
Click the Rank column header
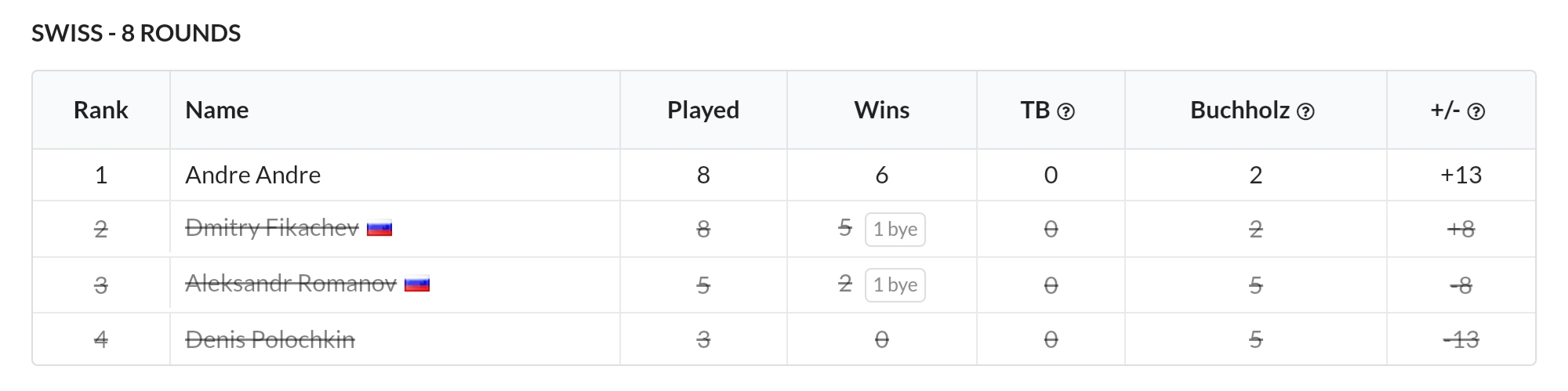point(101,110)
